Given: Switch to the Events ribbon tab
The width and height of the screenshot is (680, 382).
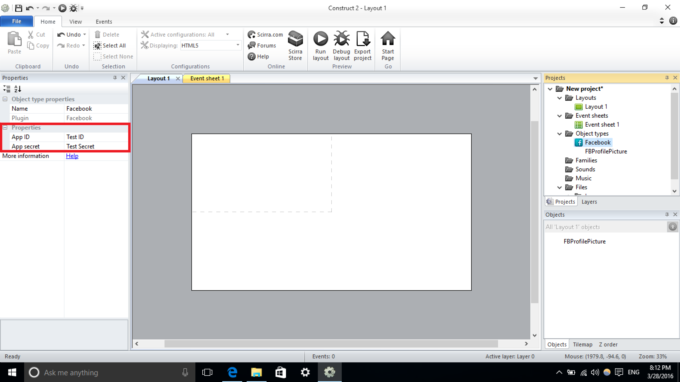Looking at the screenshot, I should click(x=104, y=21).
